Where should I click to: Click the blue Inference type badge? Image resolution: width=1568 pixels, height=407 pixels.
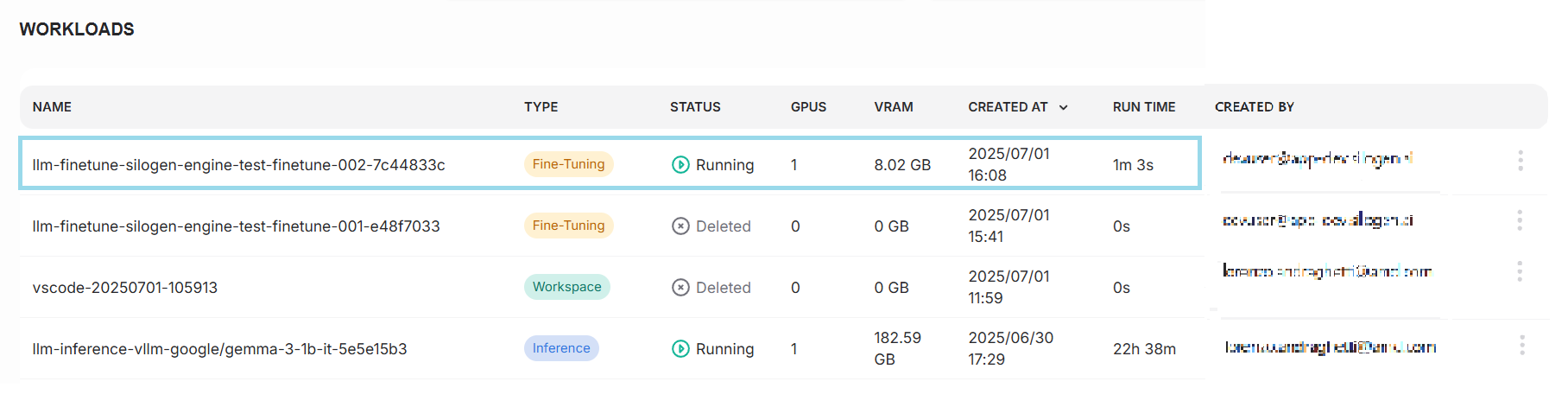[x=561, y=348]
